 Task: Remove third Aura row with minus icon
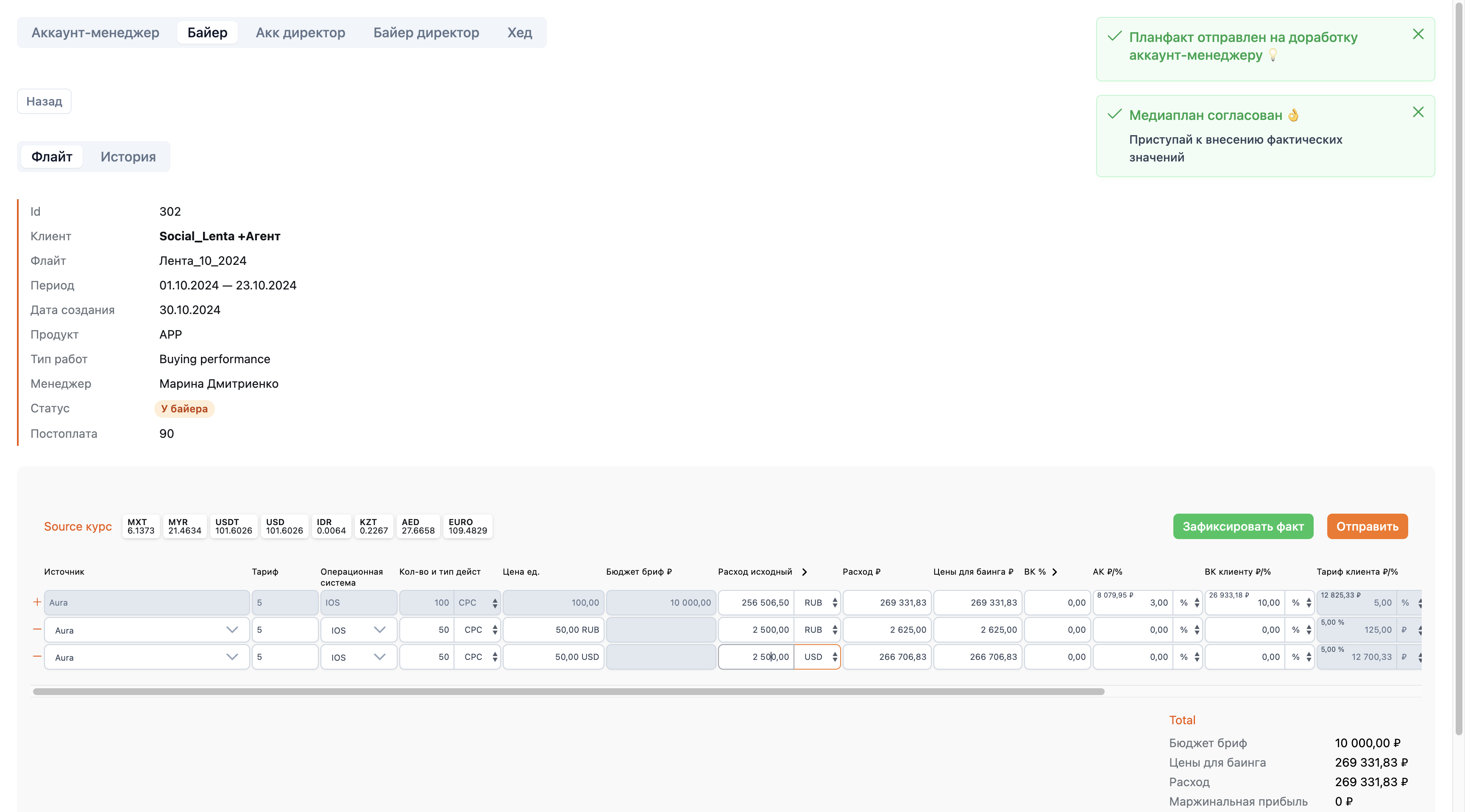click(x=37, y=656)
